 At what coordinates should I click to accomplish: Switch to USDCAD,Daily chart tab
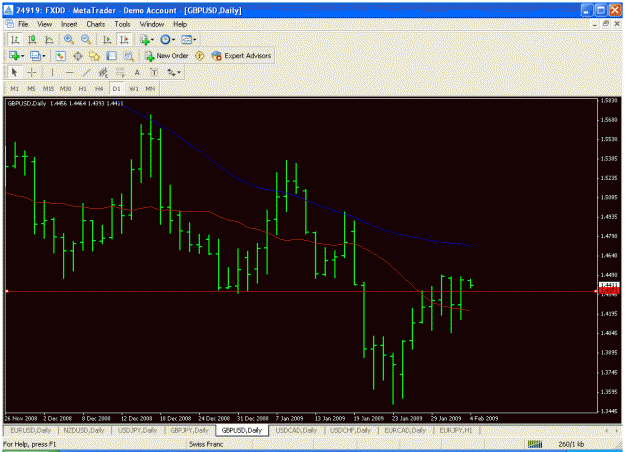coord(296,430)
